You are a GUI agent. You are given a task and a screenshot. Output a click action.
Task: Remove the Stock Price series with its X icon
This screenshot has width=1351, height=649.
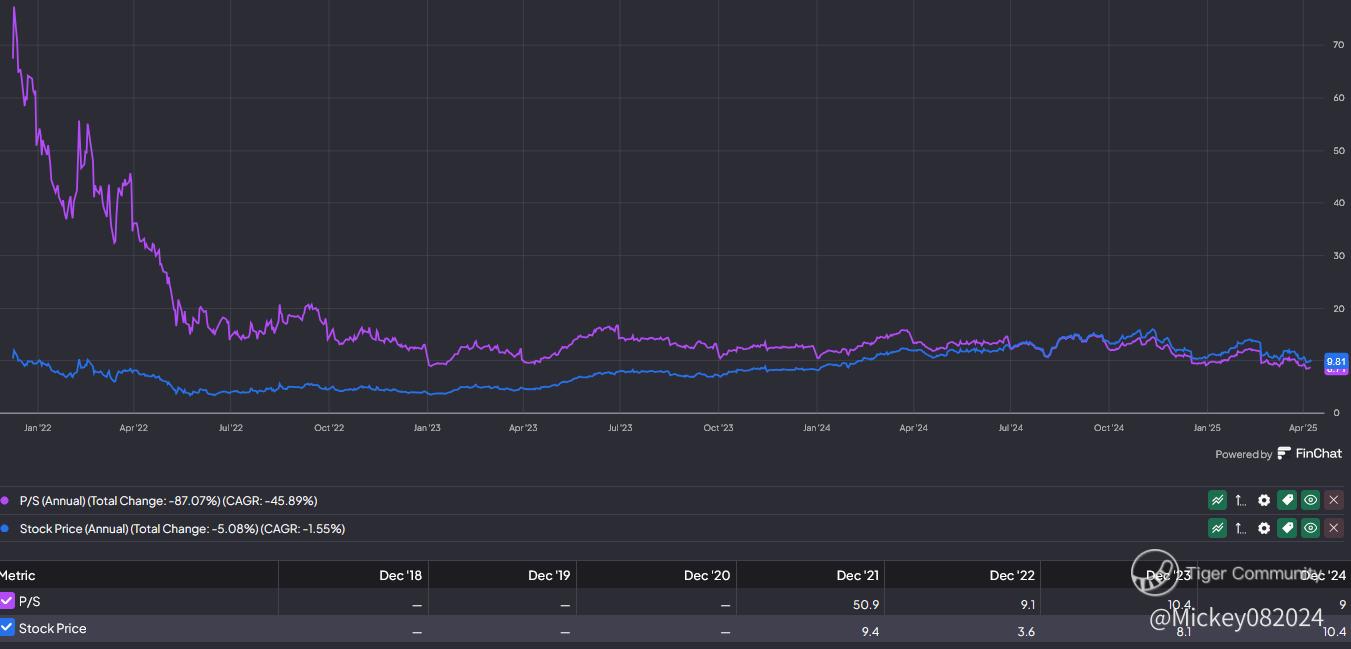pos(1333,528)
